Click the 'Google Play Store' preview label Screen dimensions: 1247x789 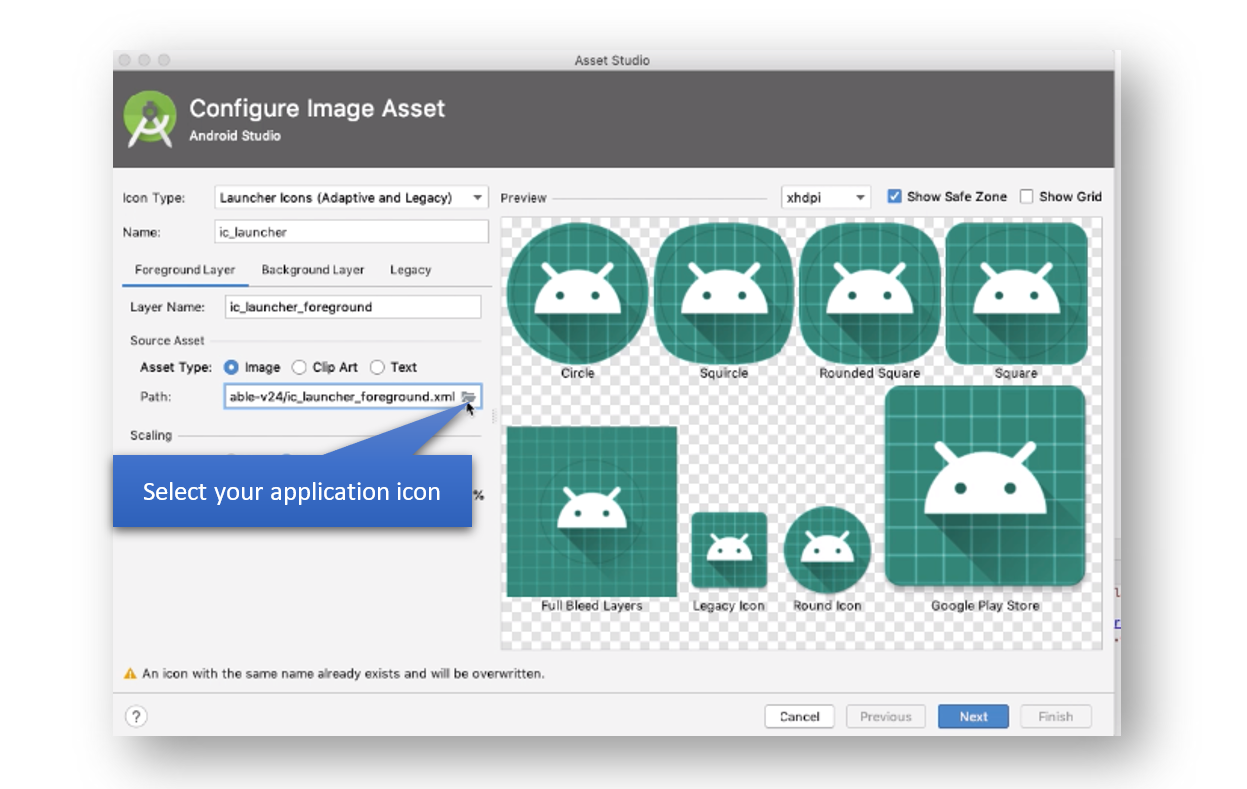[985, 606]
